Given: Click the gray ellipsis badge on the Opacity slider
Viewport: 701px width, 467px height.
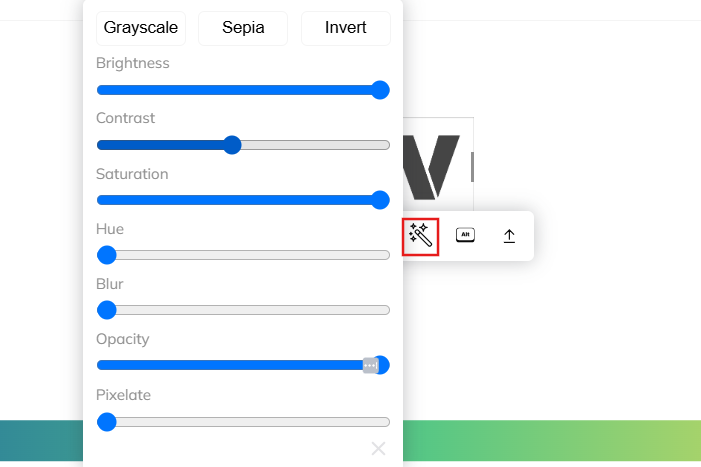Looking at the screenshot, I should (x=370, y=366).
